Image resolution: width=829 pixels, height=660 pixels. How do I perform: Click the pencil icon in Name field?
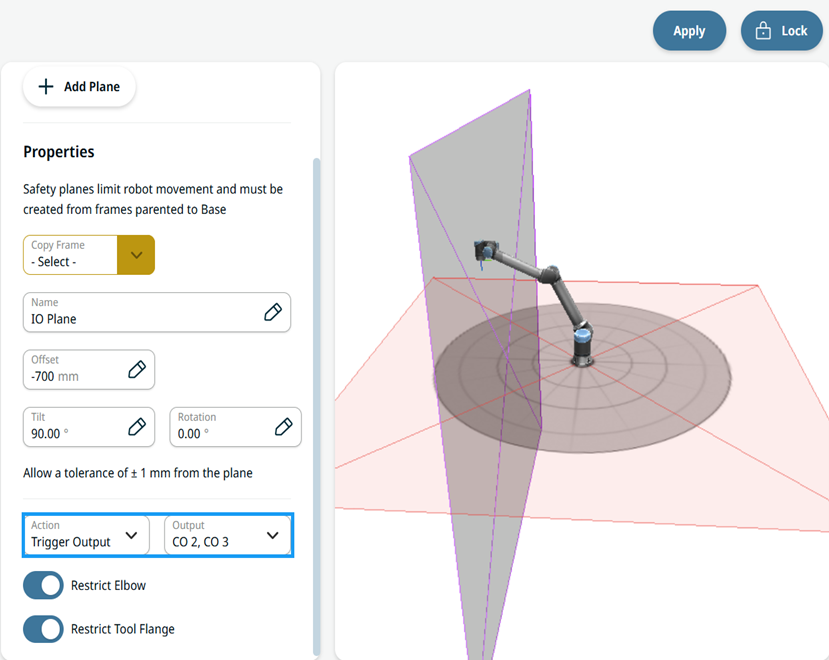click(273, 312)
